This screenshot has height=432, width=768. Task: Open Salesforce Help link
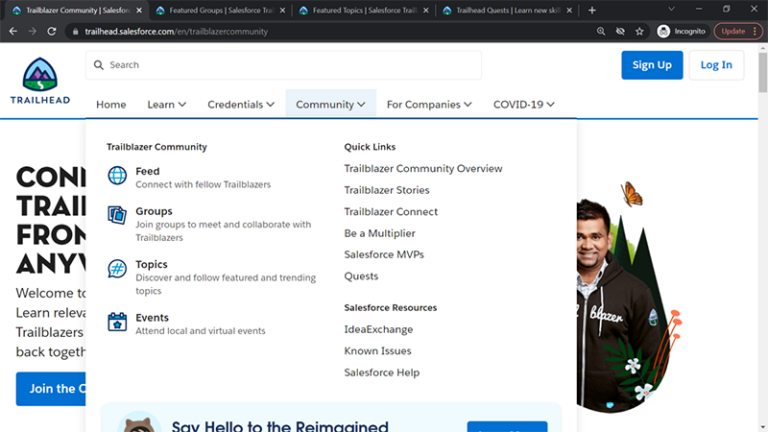pos(382,372)
